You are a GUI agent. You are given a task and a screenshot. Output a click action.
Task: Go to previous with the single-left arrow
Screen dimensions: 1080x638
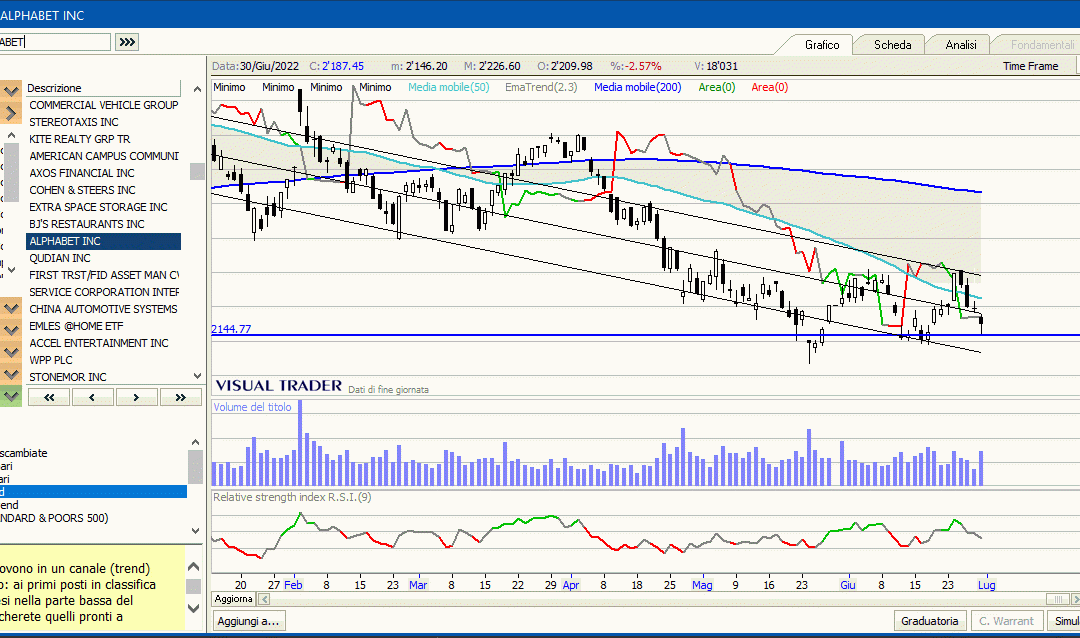tap(92, 397)
